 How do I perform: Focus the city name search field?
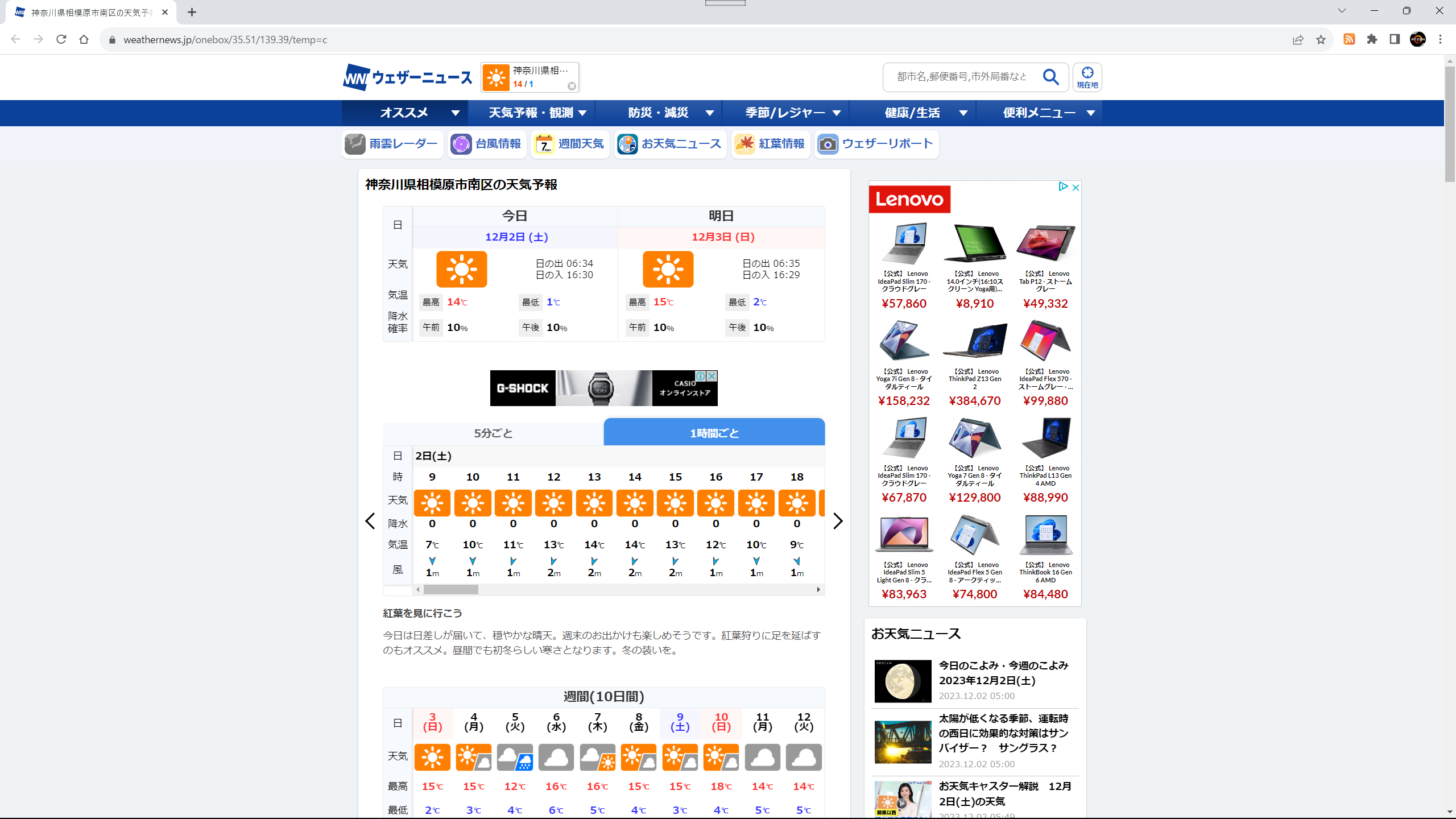point(962,77)
